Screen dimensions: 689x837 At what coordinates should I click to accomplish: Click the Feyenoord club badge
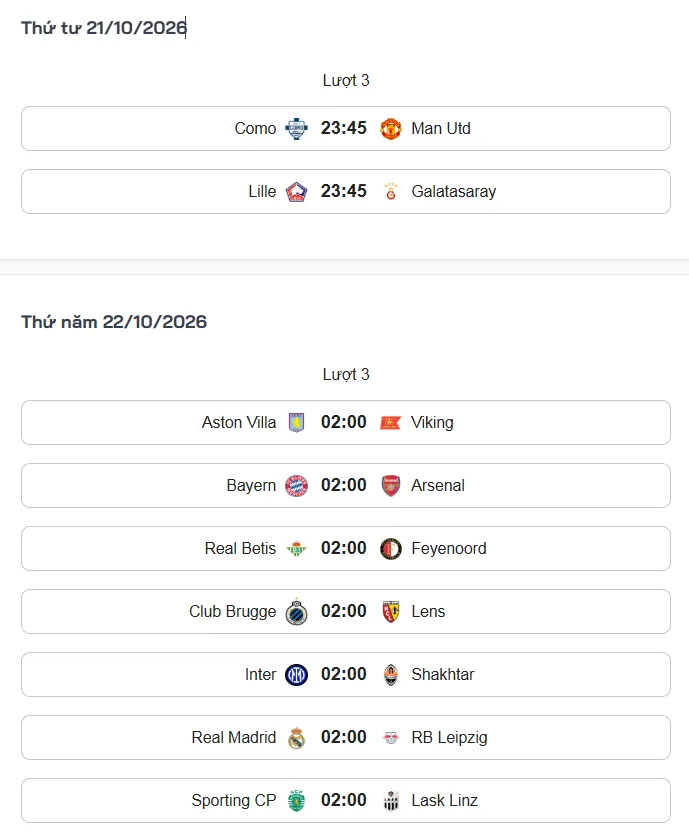391,549
